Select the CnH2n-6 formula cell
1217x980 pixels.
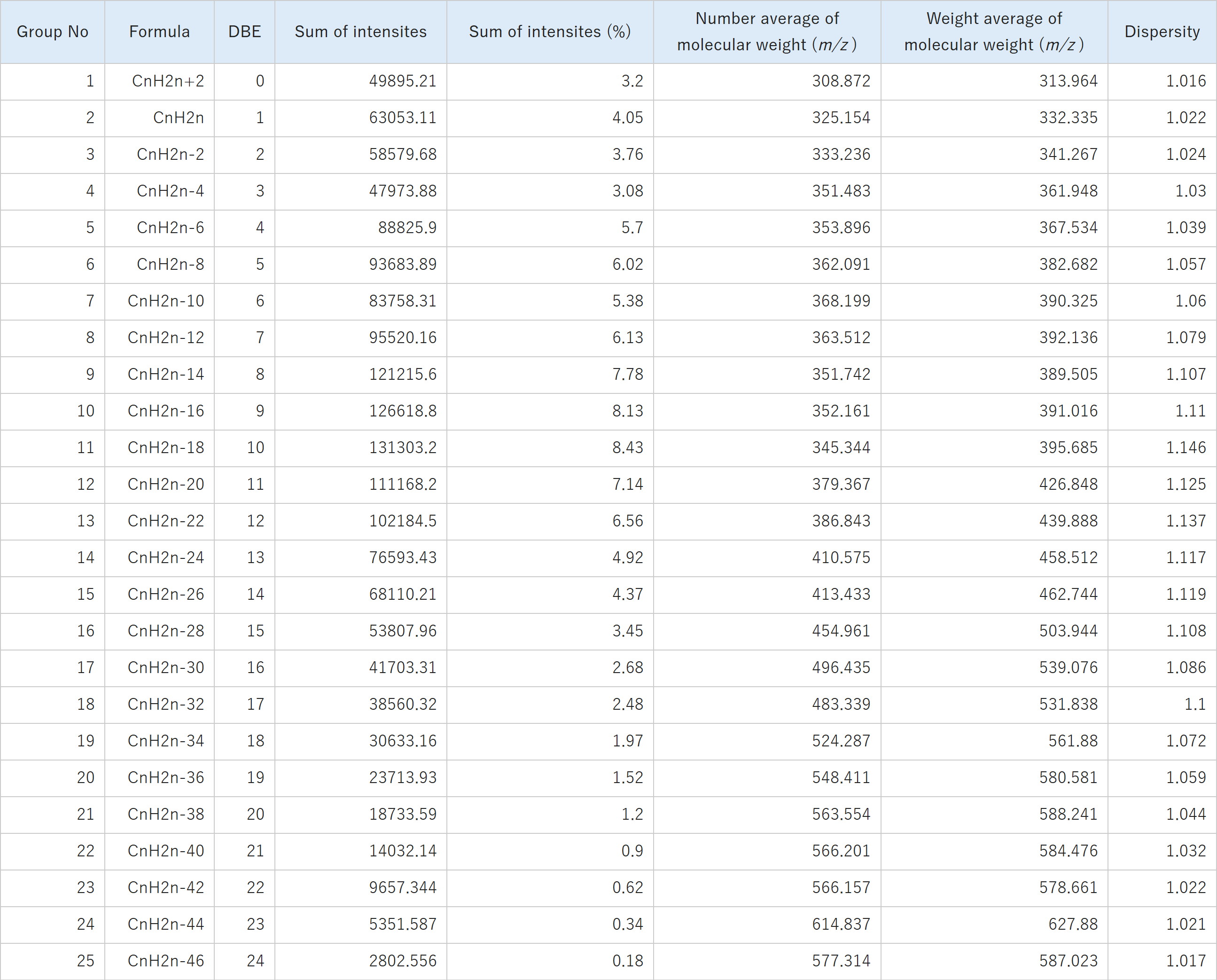(x=160, y=228)
